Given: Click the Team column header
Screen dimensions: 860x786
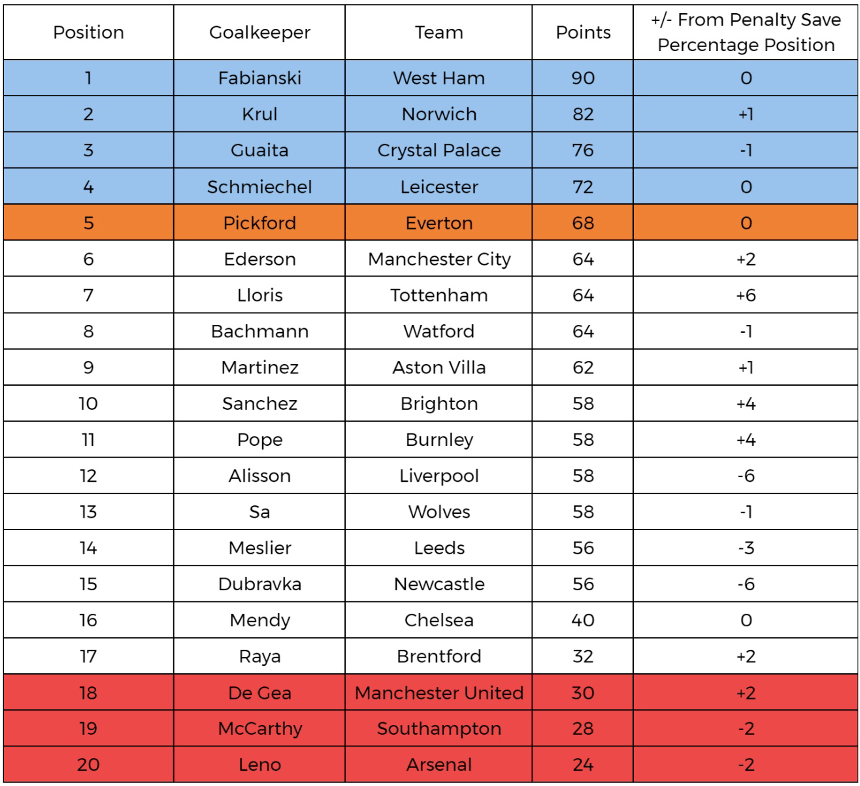Looking at the screenshot, I should tap(439, 32).
